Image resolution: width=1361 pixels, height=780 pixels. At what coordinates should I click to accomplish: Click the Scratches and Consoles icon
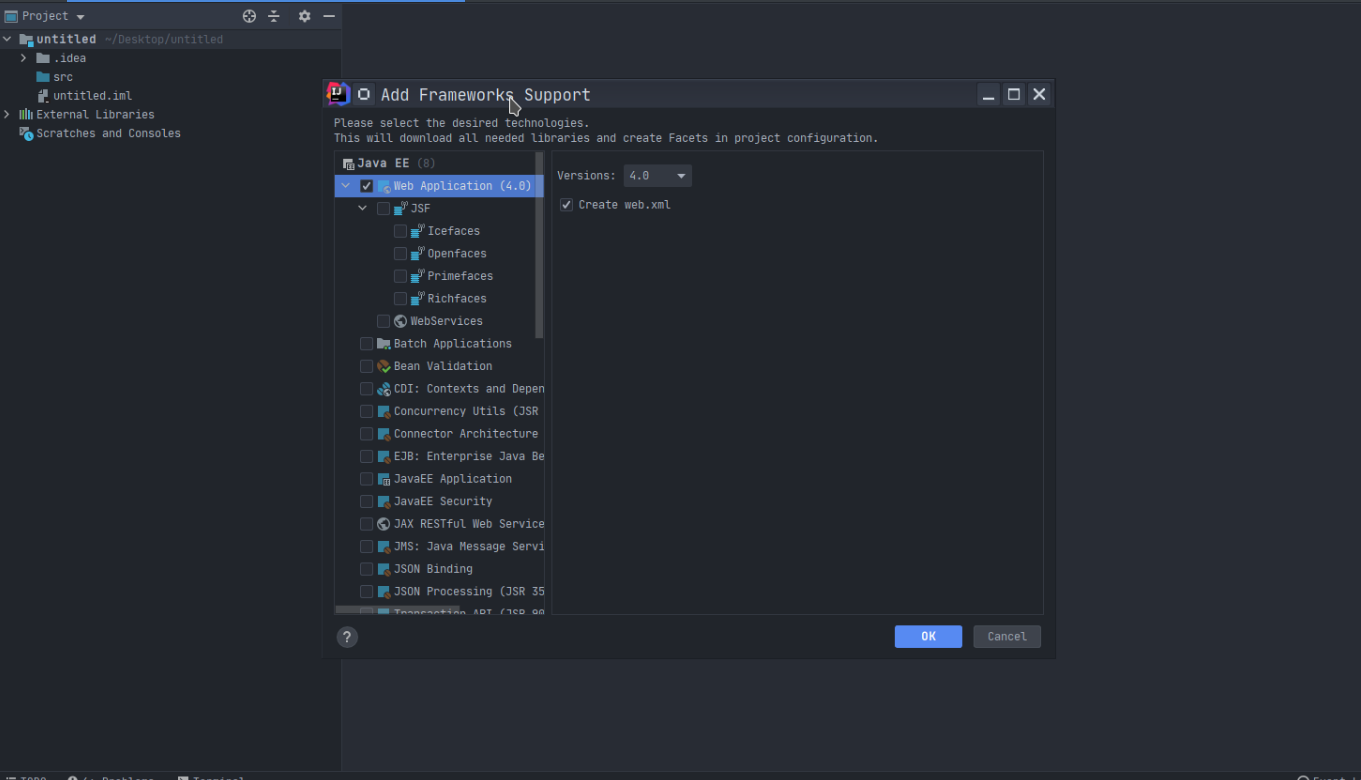pyautogui.click(x=26, y=133)
